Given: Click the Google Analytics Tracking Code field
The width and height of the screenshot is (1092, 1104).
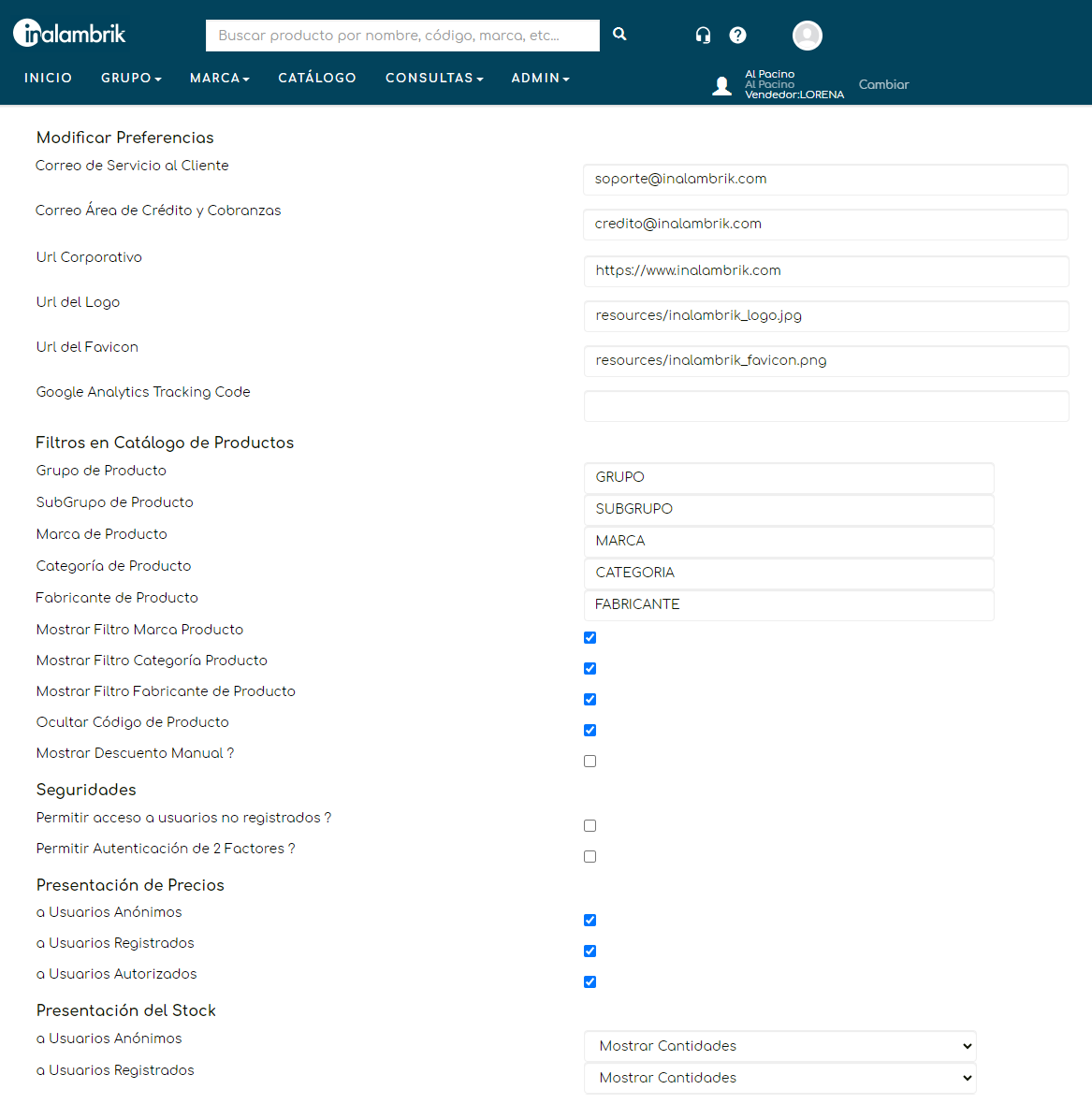Looking at the screenshot, I should point(826,406).
